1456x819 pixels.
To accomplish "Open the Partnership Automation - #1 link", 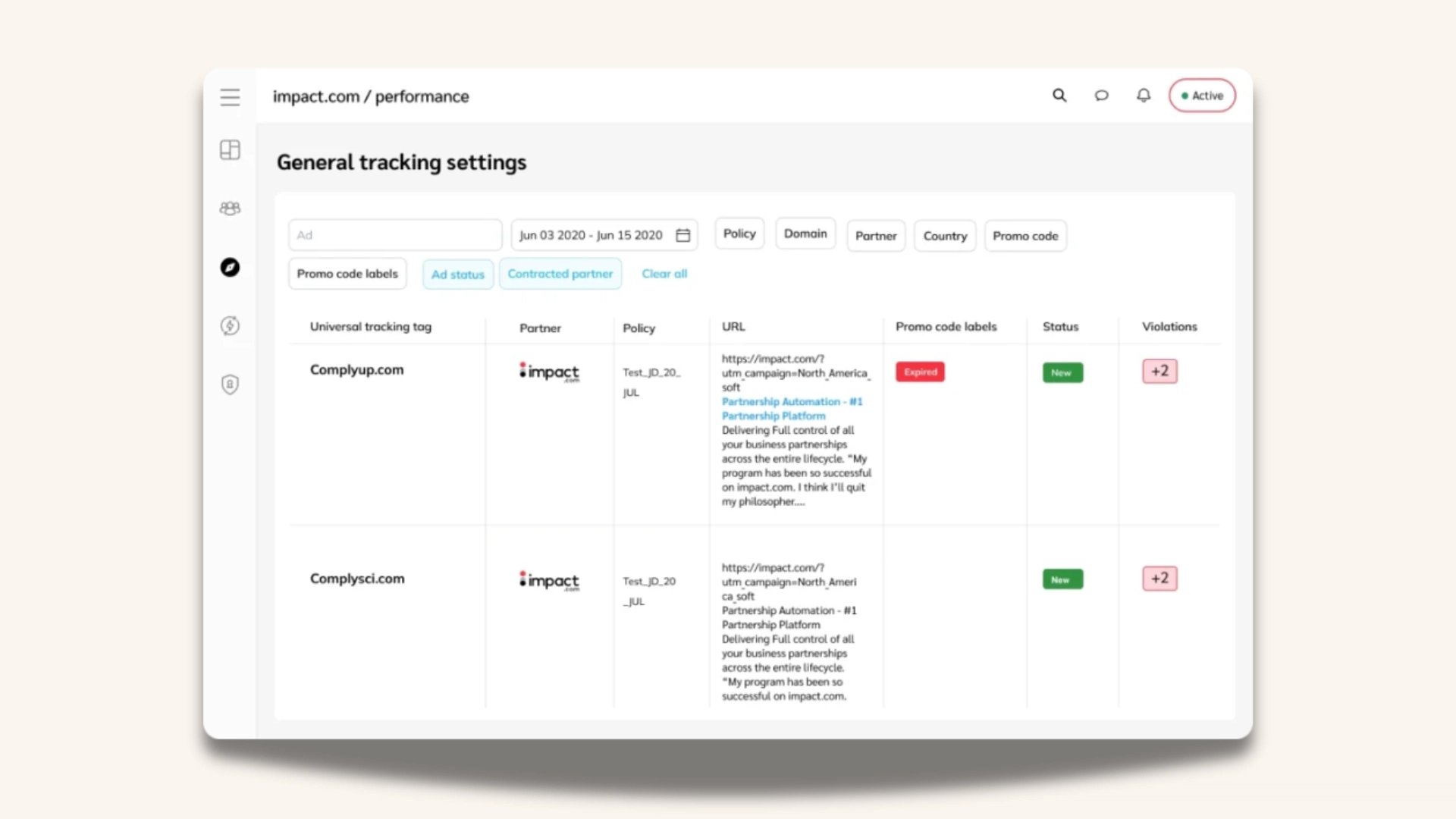I will (x=792, y=402).
